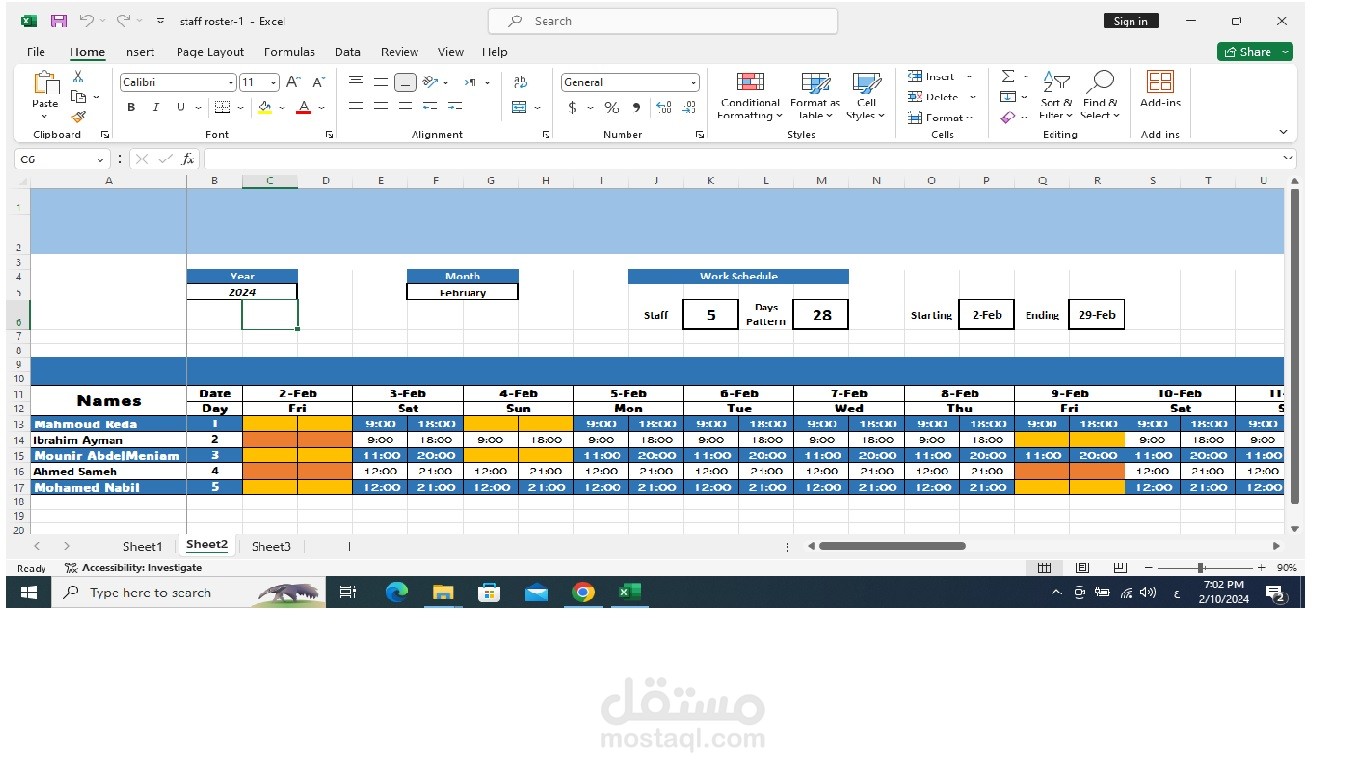Open the Add-ins icon
This screenshot has height=768, width=1366.
(1160, 82)
